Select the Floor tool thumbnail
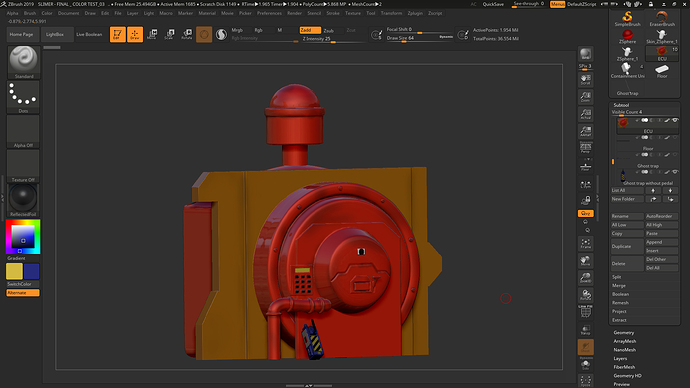 point(662,71)
